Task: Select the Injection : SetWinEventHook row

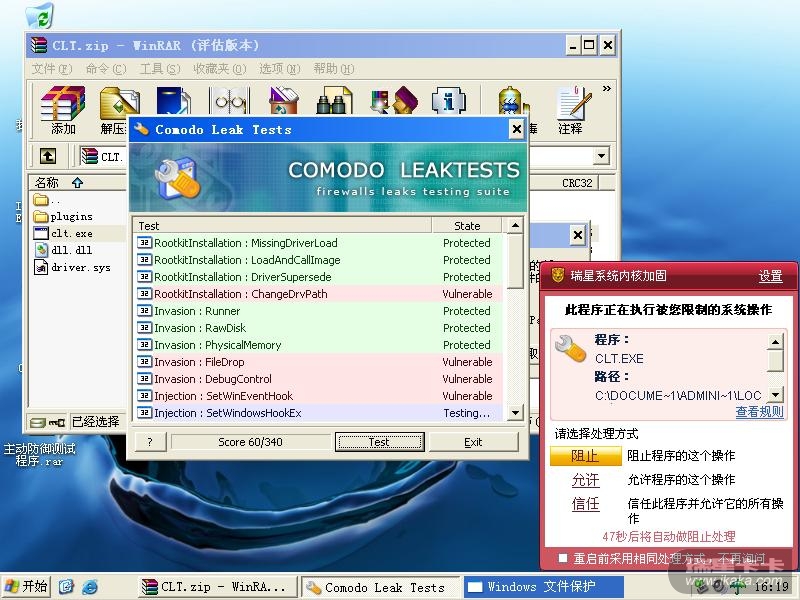Action: point(319,396)
